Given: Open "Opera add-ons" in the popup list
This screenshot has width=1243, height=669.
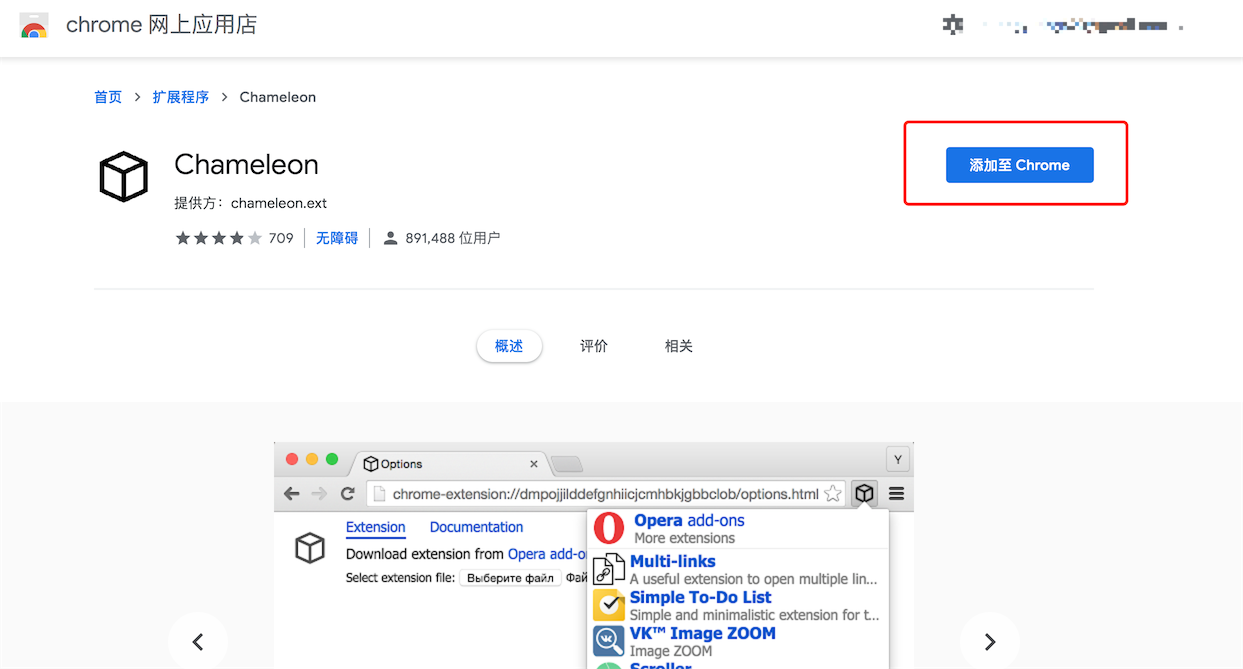Looking at the screenshot, I should pyautogui.click(x=689, y=520).
